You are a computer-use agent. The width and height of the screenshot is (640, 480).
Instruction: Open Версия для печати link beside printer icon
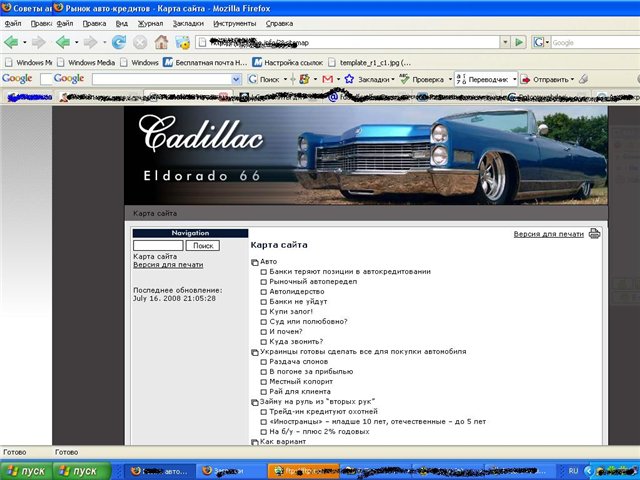[549, 234]
